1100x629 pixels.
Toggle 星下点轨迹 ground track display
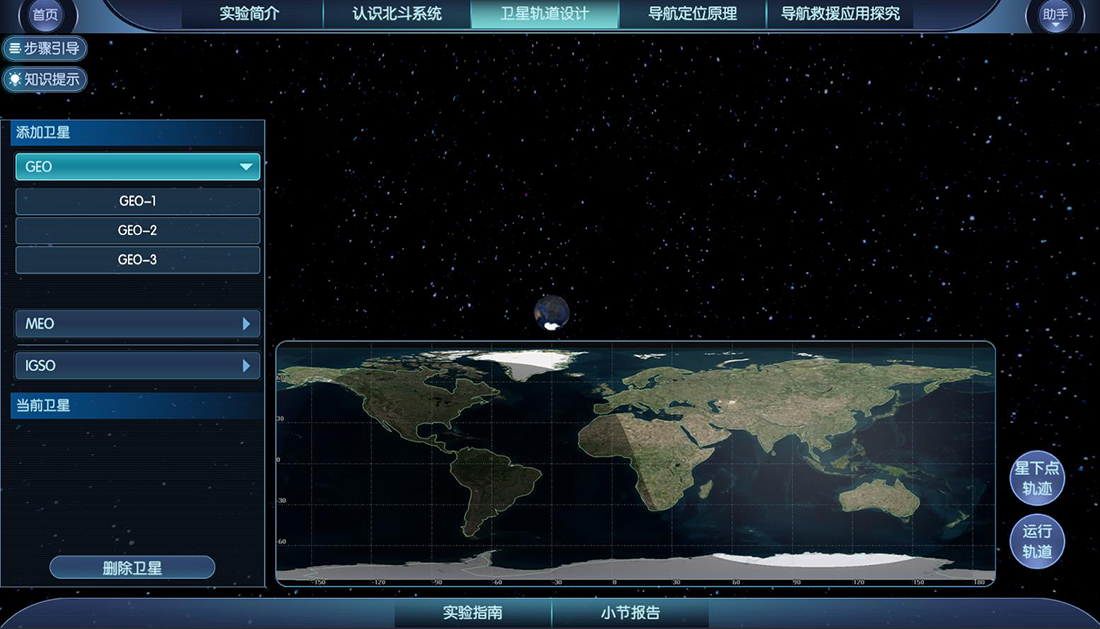[x=1037, y=478]
